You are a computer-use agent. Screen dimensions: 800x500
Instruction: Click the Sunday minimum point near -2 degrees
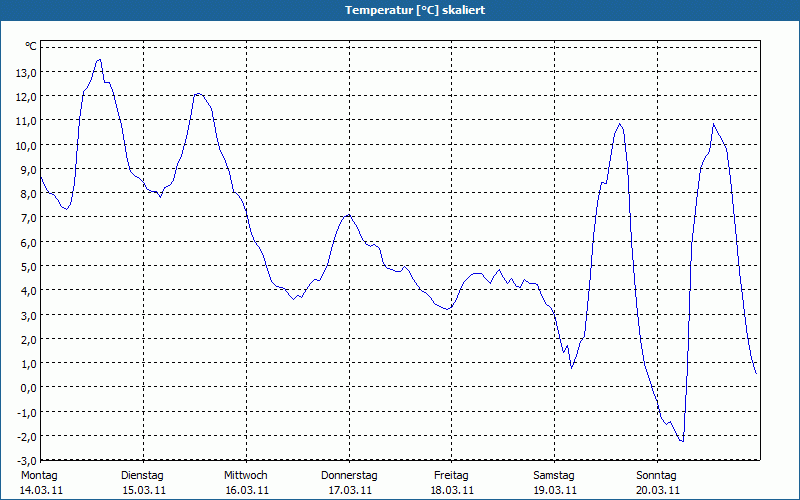coord(682,441)
